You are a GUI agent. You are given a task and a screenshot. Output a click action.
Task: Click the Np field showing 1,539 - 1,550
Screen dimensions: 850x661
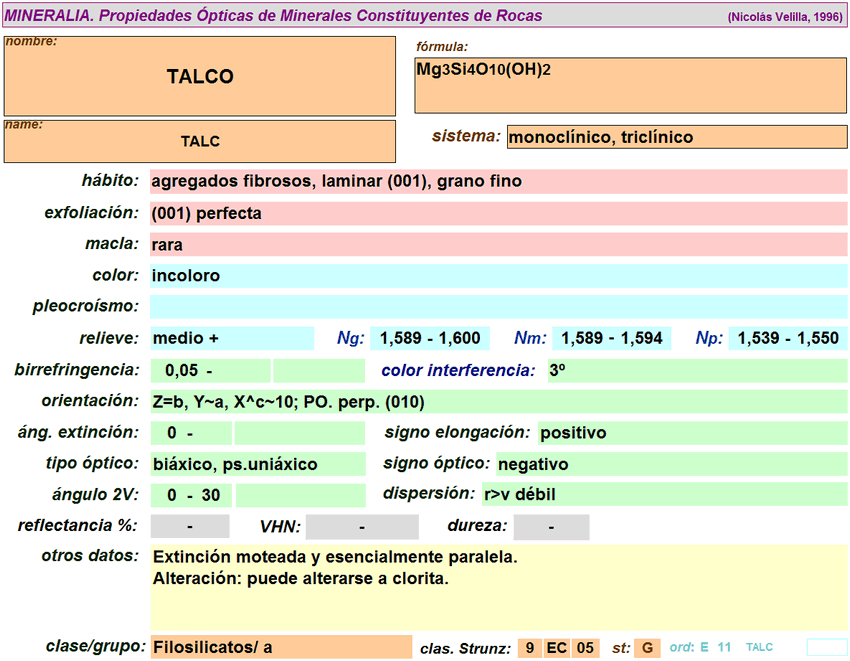(788, 339)
